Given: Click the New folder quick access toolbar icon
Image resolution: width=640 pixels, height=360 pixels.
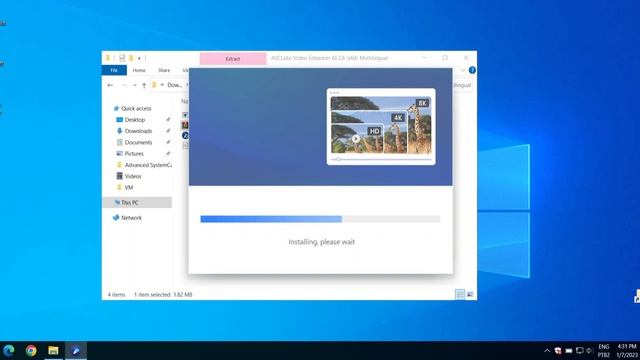Looking at the screenshot, I should [x=131, y=58].
